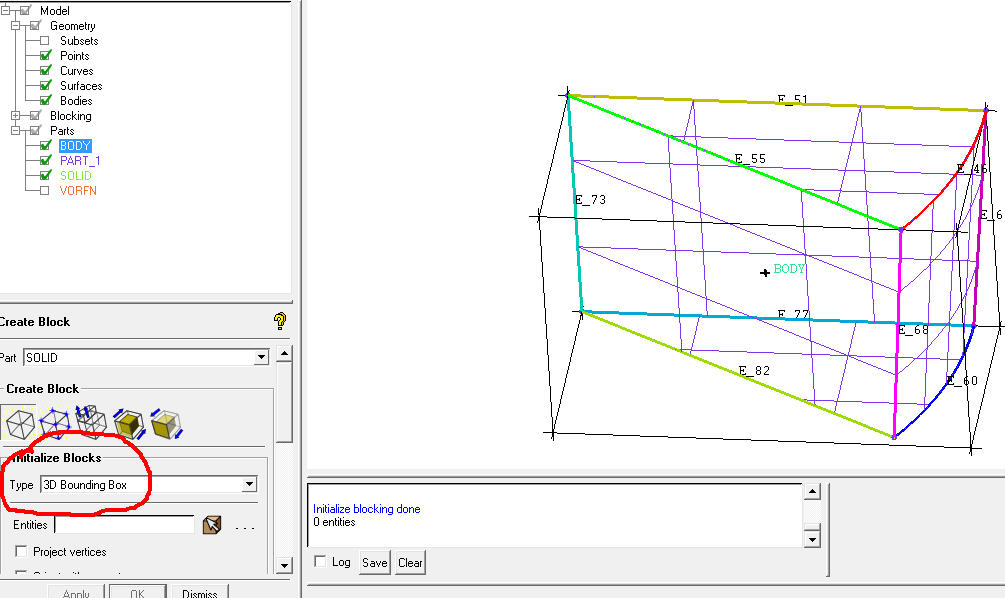Click Create Block panel scroll down arrow
This screenshot has height=598, width=1005.
(284, 565)
